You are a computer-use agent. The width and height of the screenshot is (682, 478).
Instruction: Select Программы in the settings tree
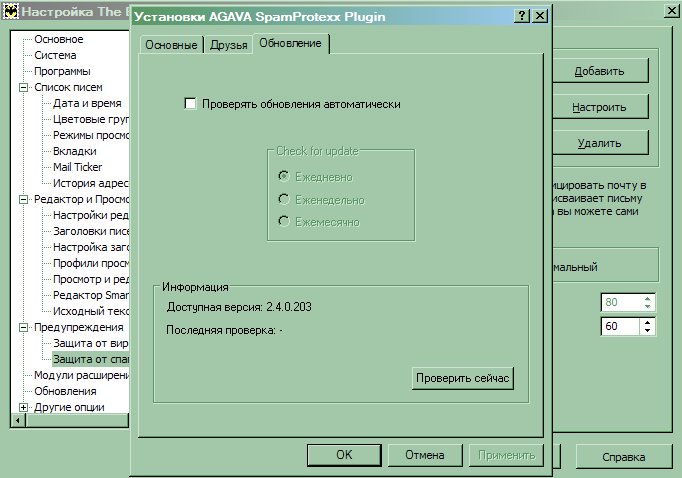point(62,71)
